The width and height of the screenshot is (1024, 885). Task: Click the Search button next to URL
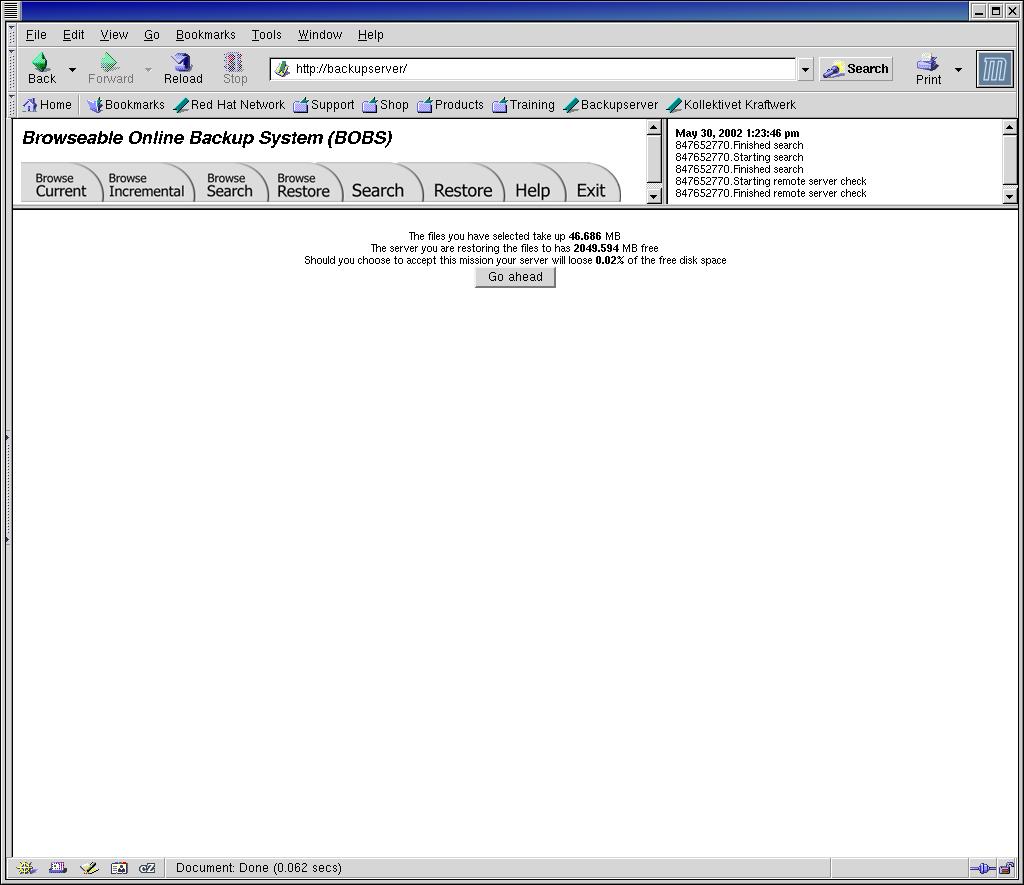(856, 69)
